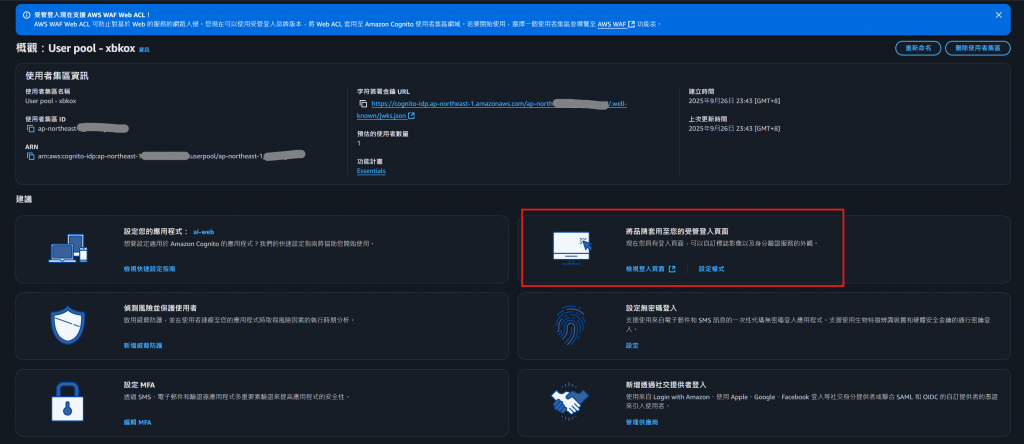Click the 概觀：User pool - xbkox page title
This screenshot has width=1024, height=444.
(x=76, y=48)
